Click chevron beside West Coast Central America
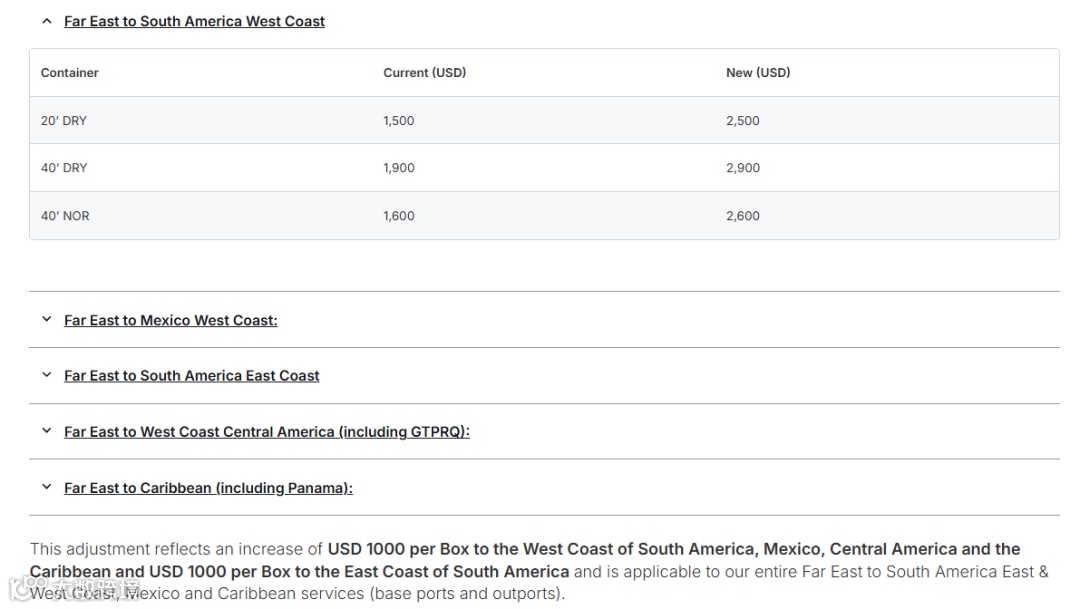The width and height of the screenshot is (1080, 609). [x=46, y=432]
